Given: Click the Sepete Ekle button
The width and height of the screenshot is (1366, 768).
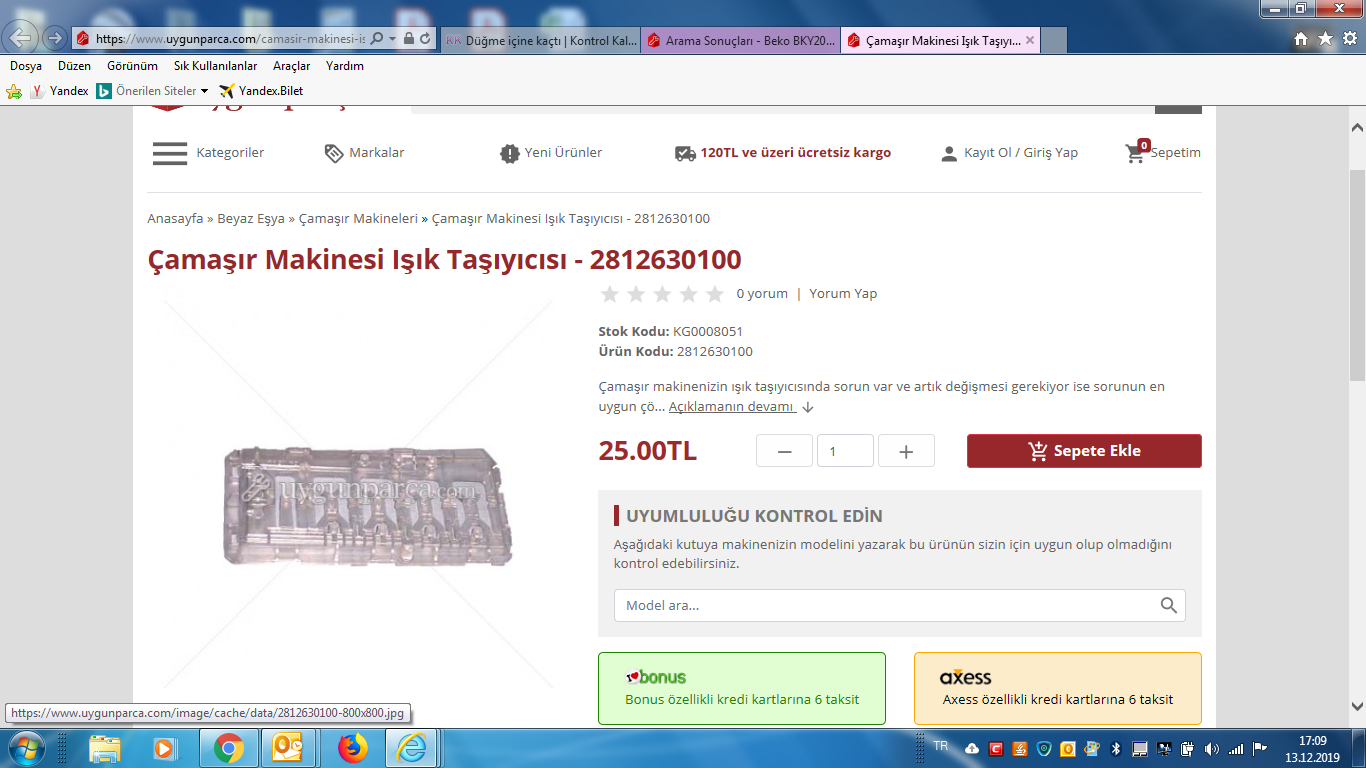Looking at the screenshot, I should (1084, 451).
